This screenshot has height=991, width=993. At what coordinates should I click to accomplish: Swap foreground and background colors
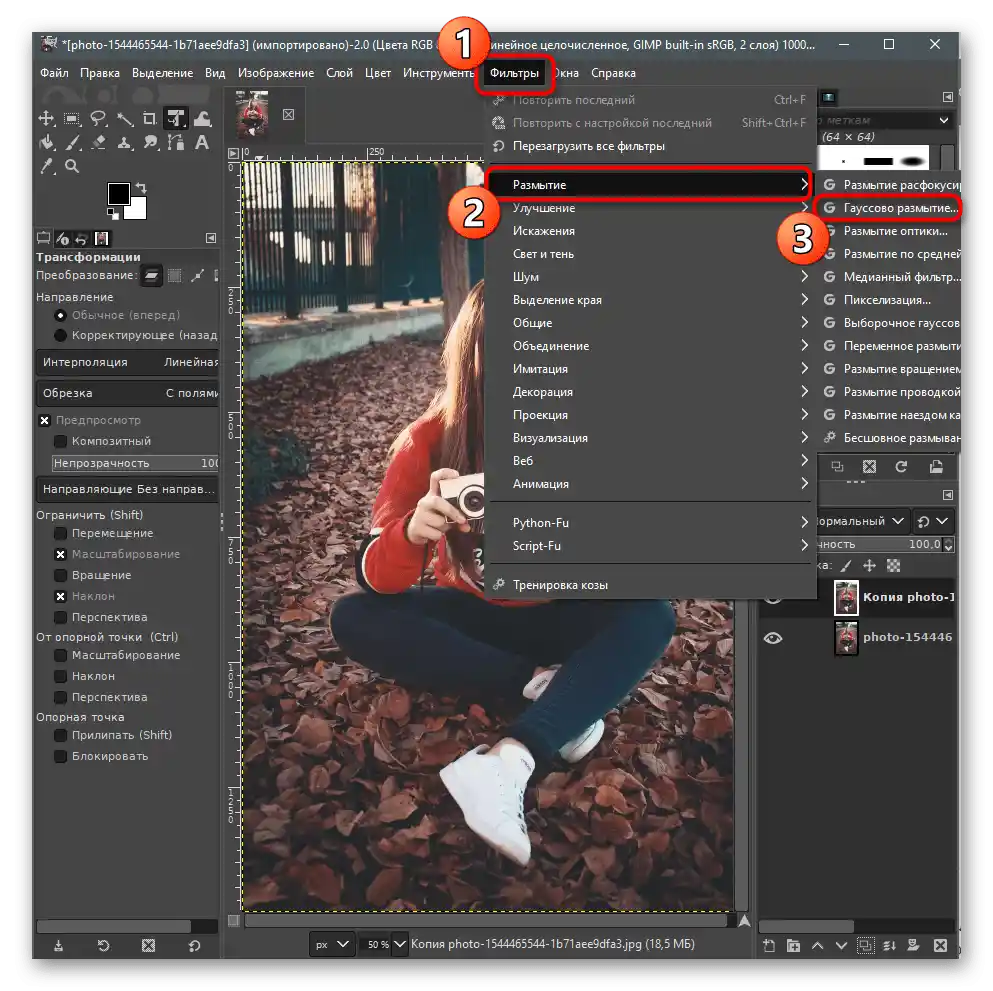(141, 187)
